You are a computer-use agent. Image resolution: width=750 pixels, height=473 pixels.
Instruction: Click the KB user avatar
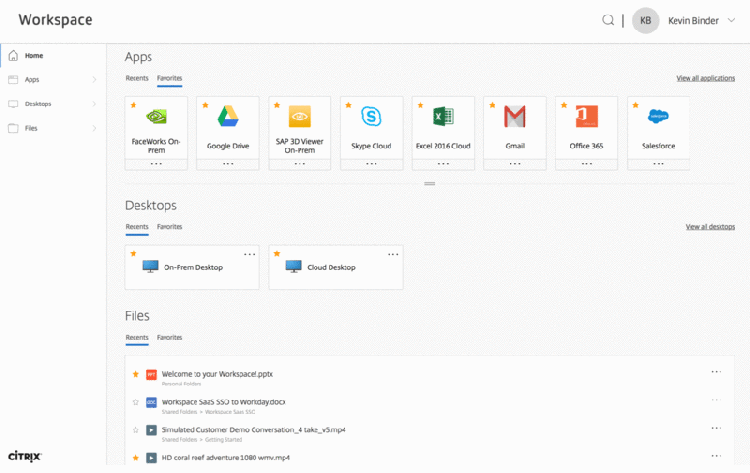tap(645, 21)
